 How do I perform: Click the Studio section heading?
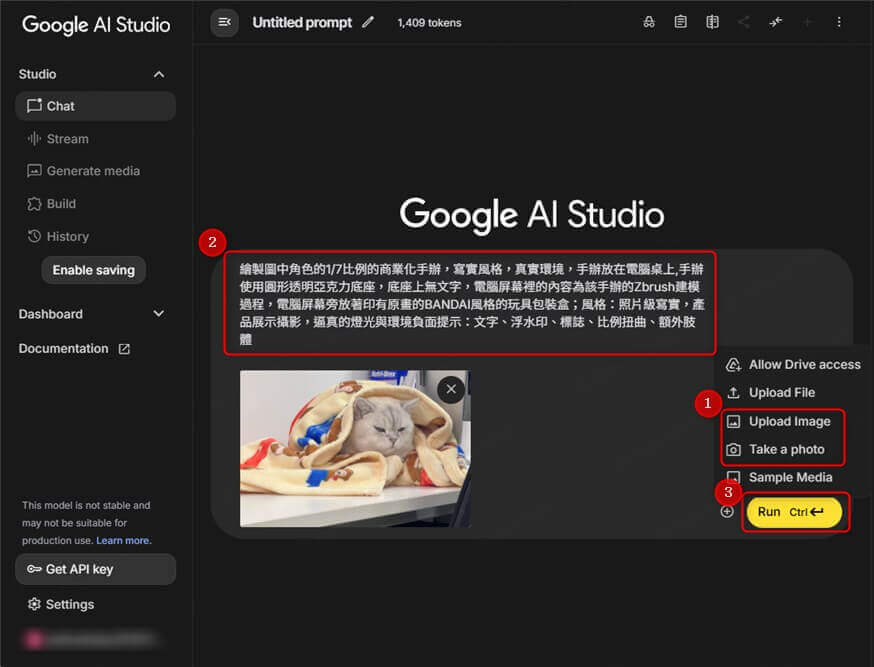37,74
